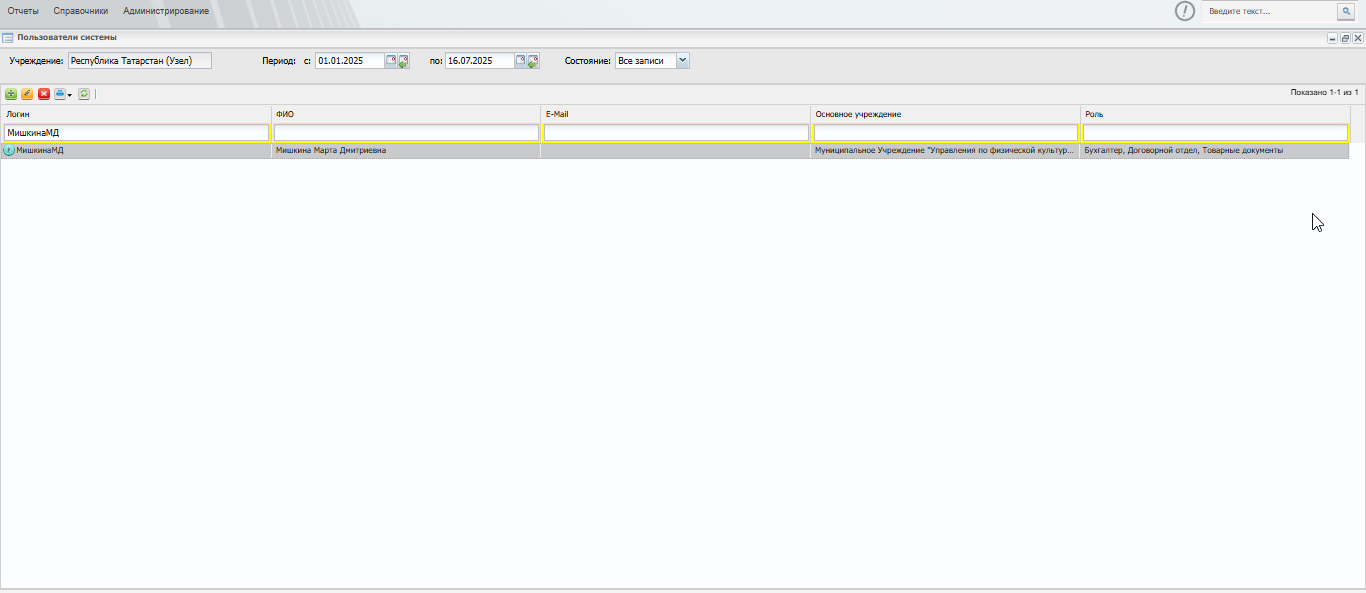Open the Отчеты menu

[x=23, y=11]
